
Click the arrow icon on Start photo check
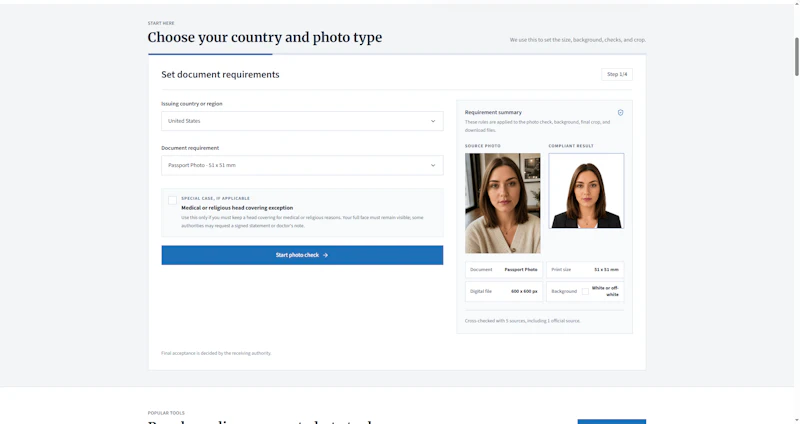click(x=326, y=255)
